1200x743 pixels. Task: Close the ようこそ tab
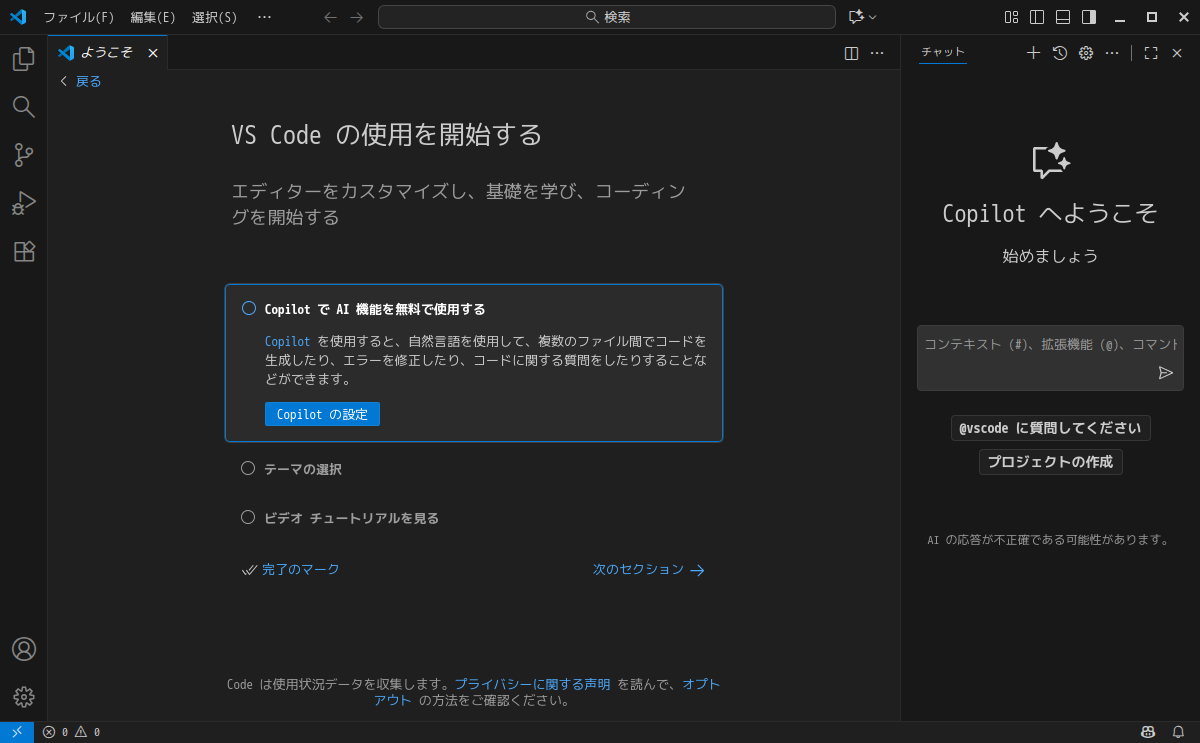(x=153, y=53)
